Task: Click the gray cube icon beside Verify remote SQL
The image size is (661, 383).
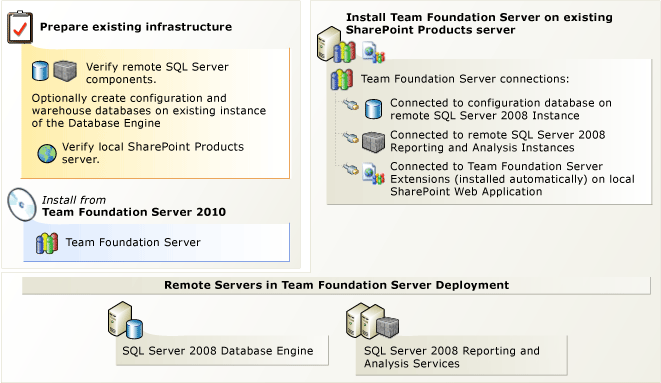Action: click(x=65, y=71)
